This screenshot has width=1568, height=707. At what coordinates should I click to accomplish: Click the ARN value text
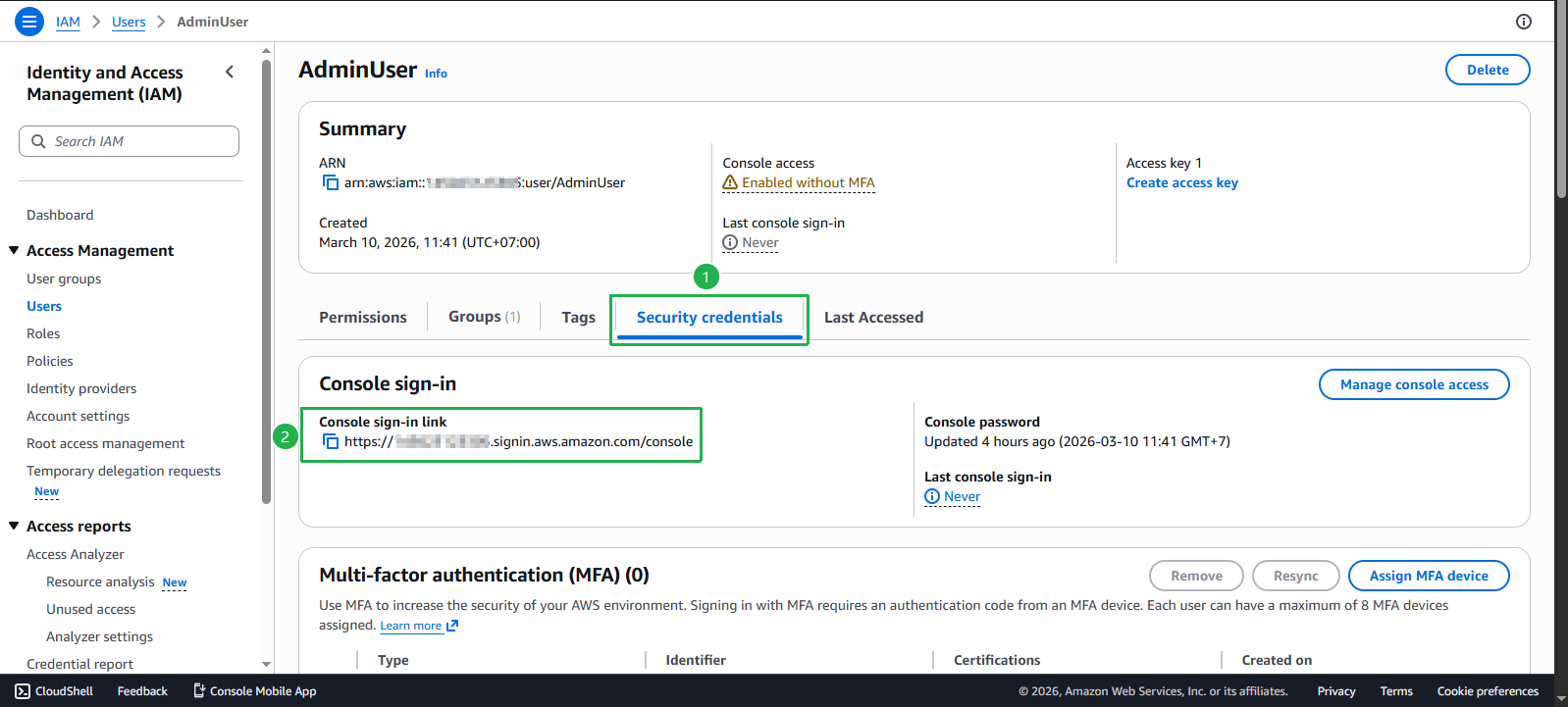[x=485, y=182]
